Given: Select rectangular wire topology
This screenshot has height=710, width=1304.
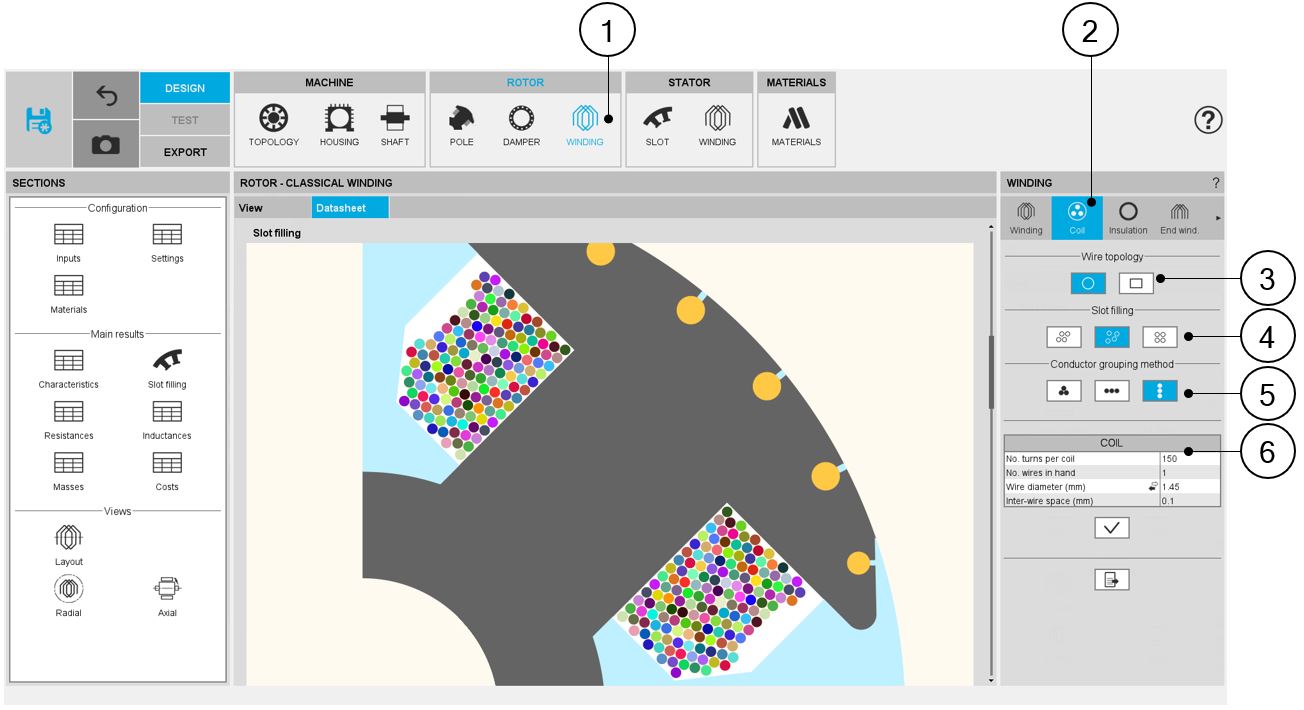Looking at the screenshot, I should coord(1136,283).
